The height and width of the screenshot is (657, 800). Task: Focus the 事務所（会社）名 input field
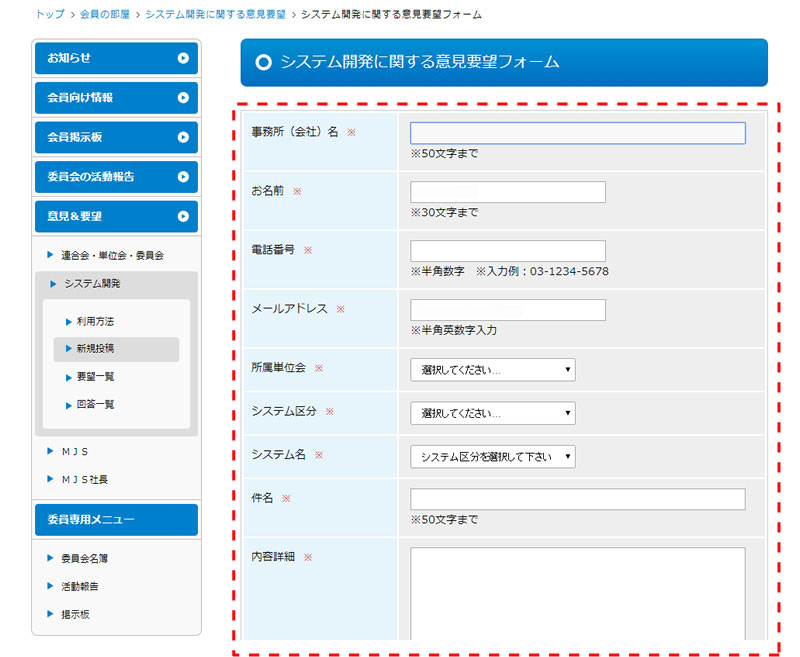[578, 133]
